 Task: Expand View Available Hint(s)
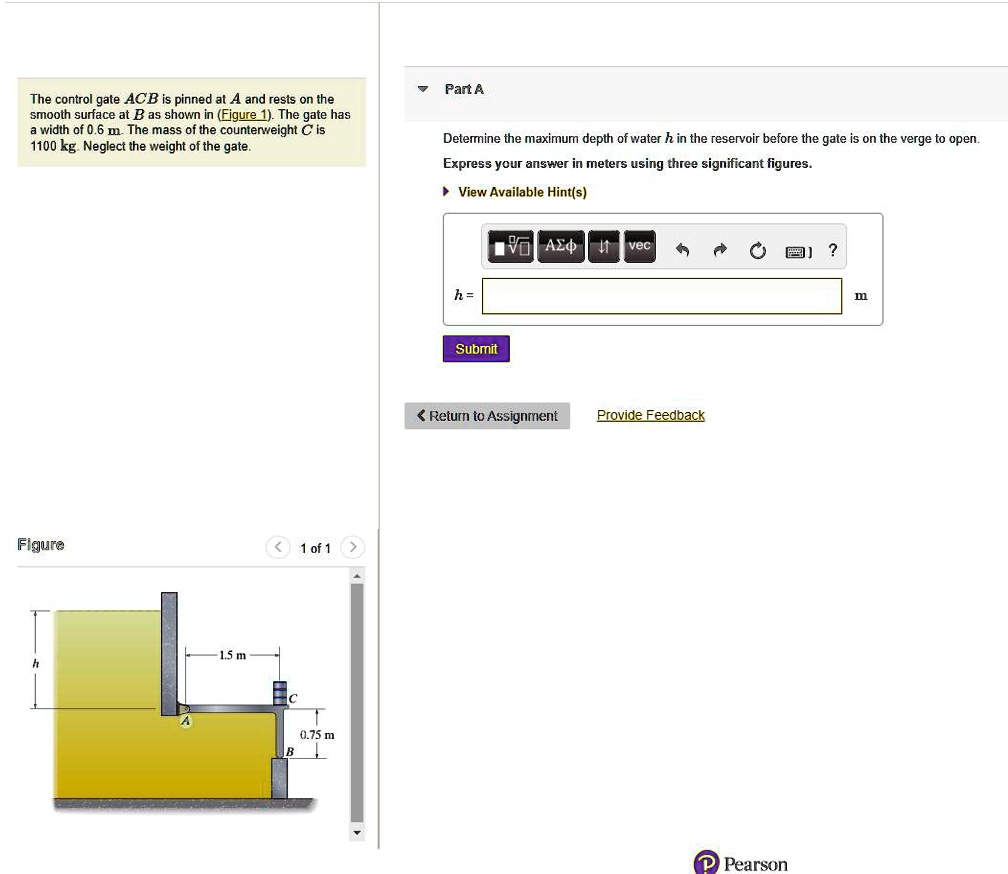tap(521, 192)
